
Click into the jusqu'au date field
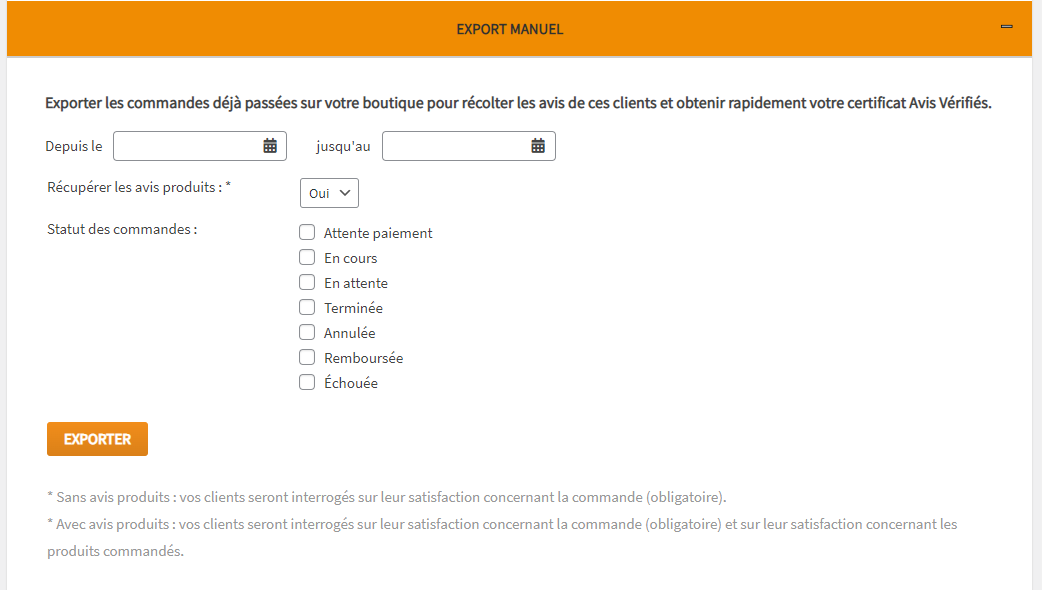pos(456,146)
